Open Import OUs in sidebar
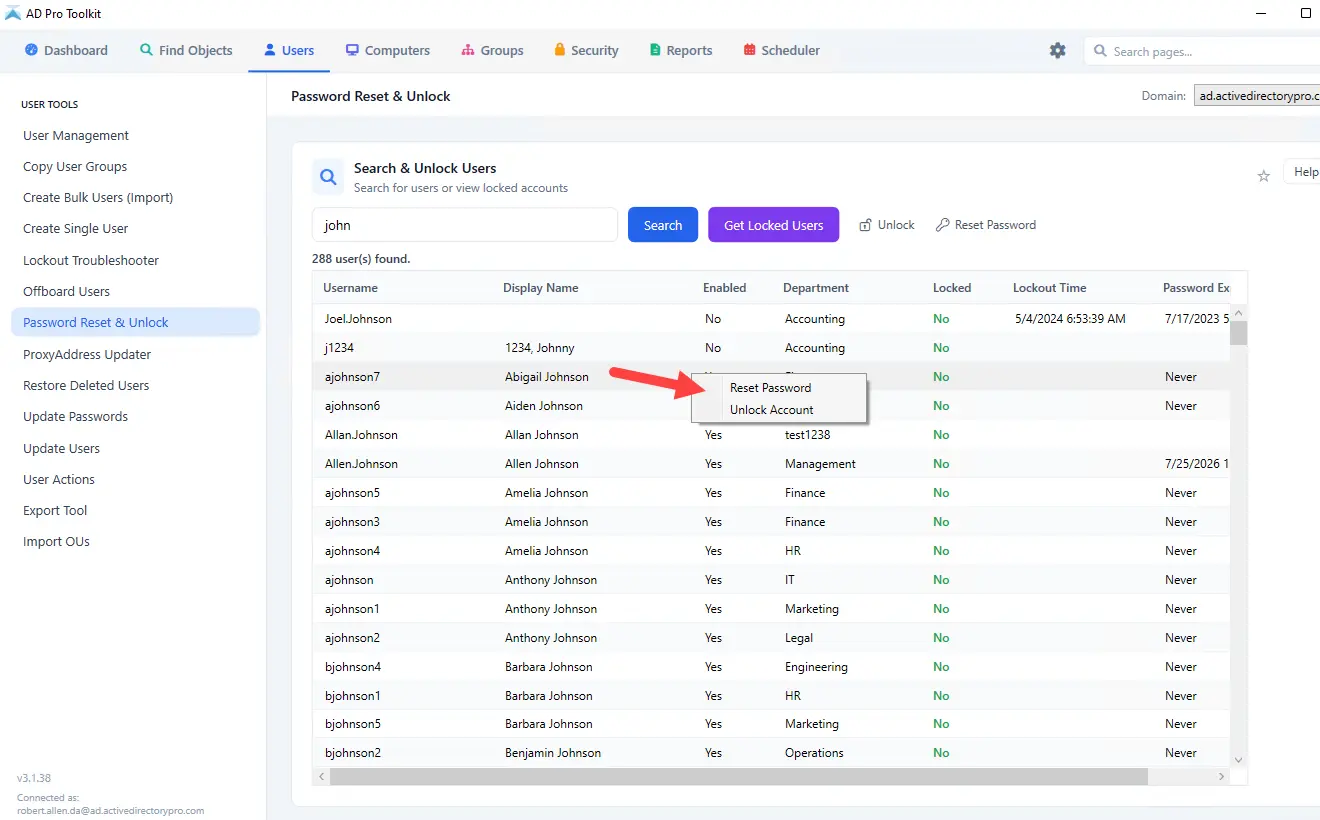 point(57,541)
